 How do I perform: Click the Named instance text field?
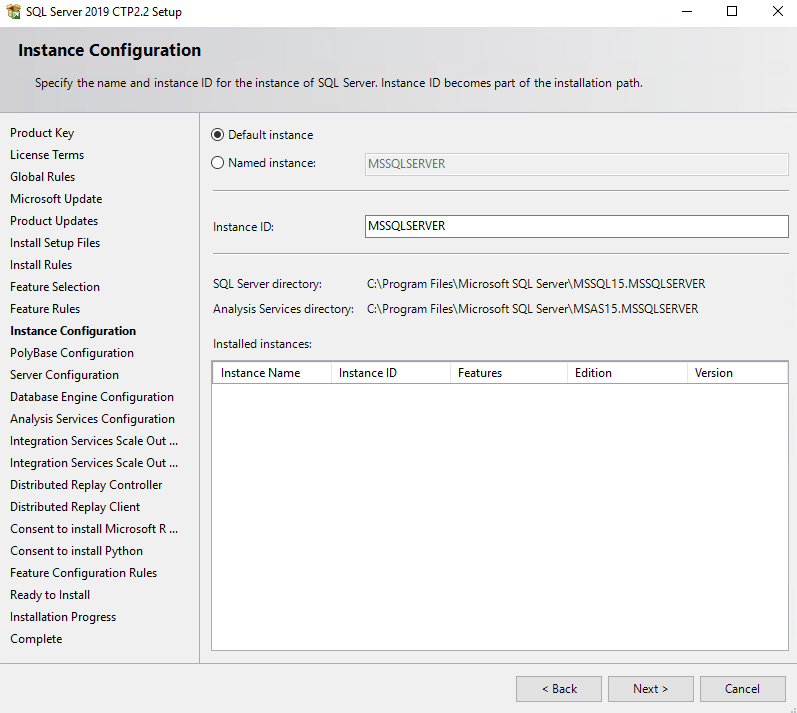tap(576, 164)
